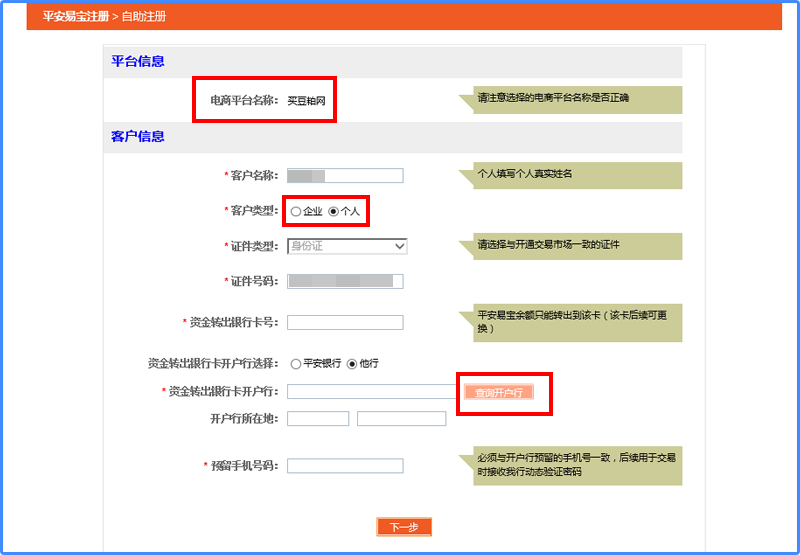Screen dimensions: 800x555
Task: Go to 平安易宝注册 in the breadcrumb
Action: (x=76, y=17)
